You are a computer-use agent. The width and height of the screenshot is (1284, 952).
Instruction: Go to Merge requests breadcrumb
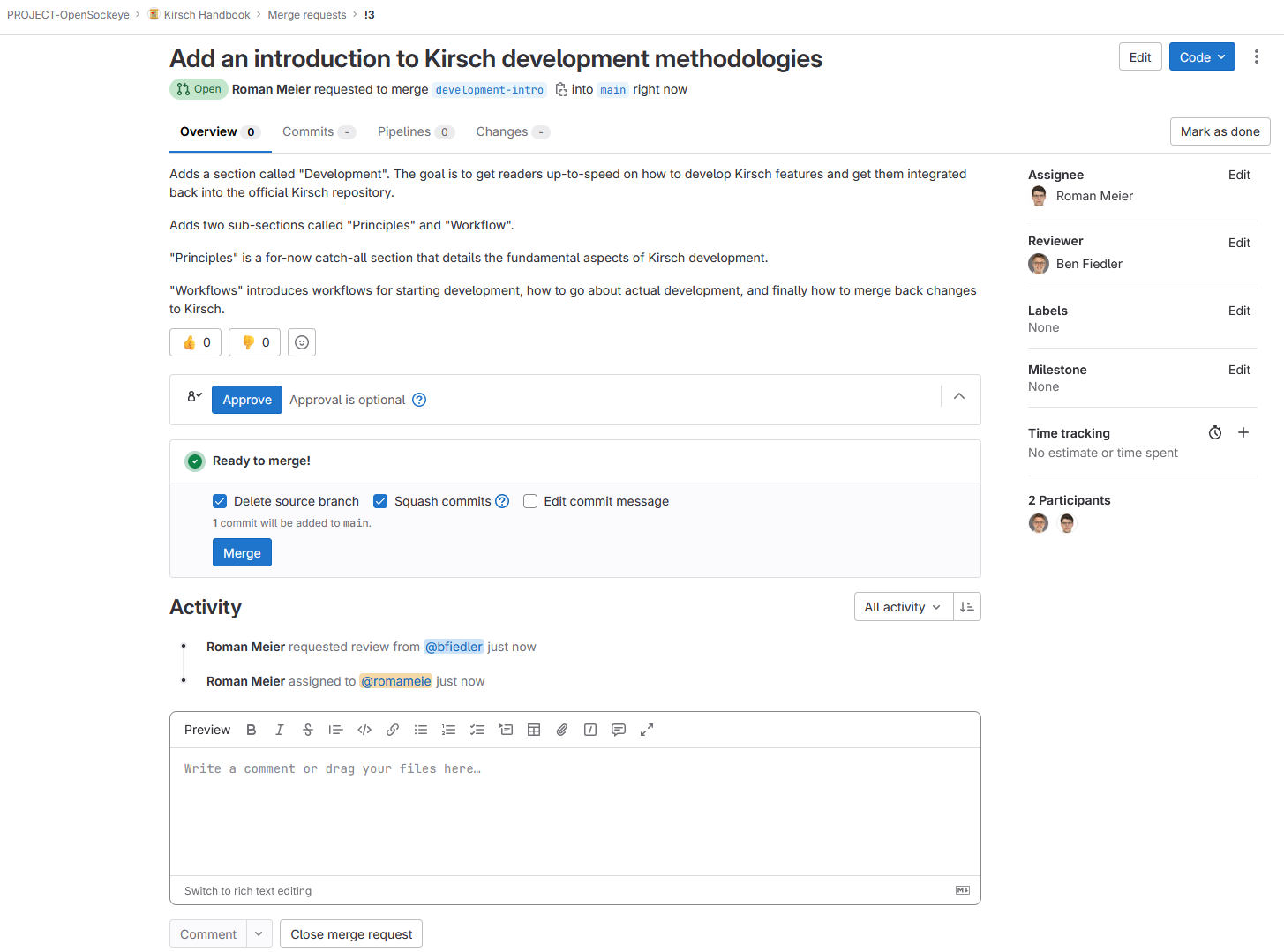307,14
